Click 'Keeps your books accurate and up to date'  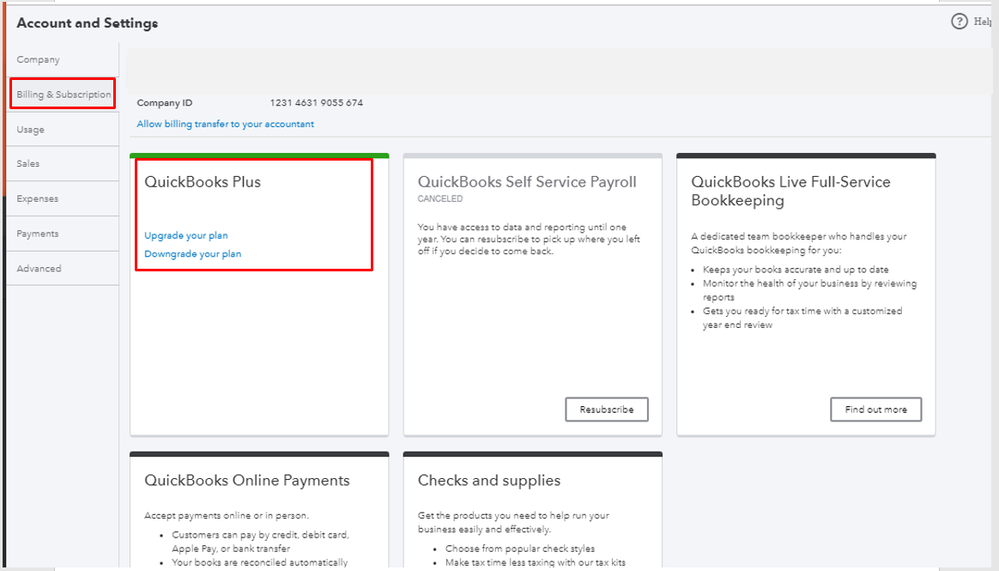point(796,270)
